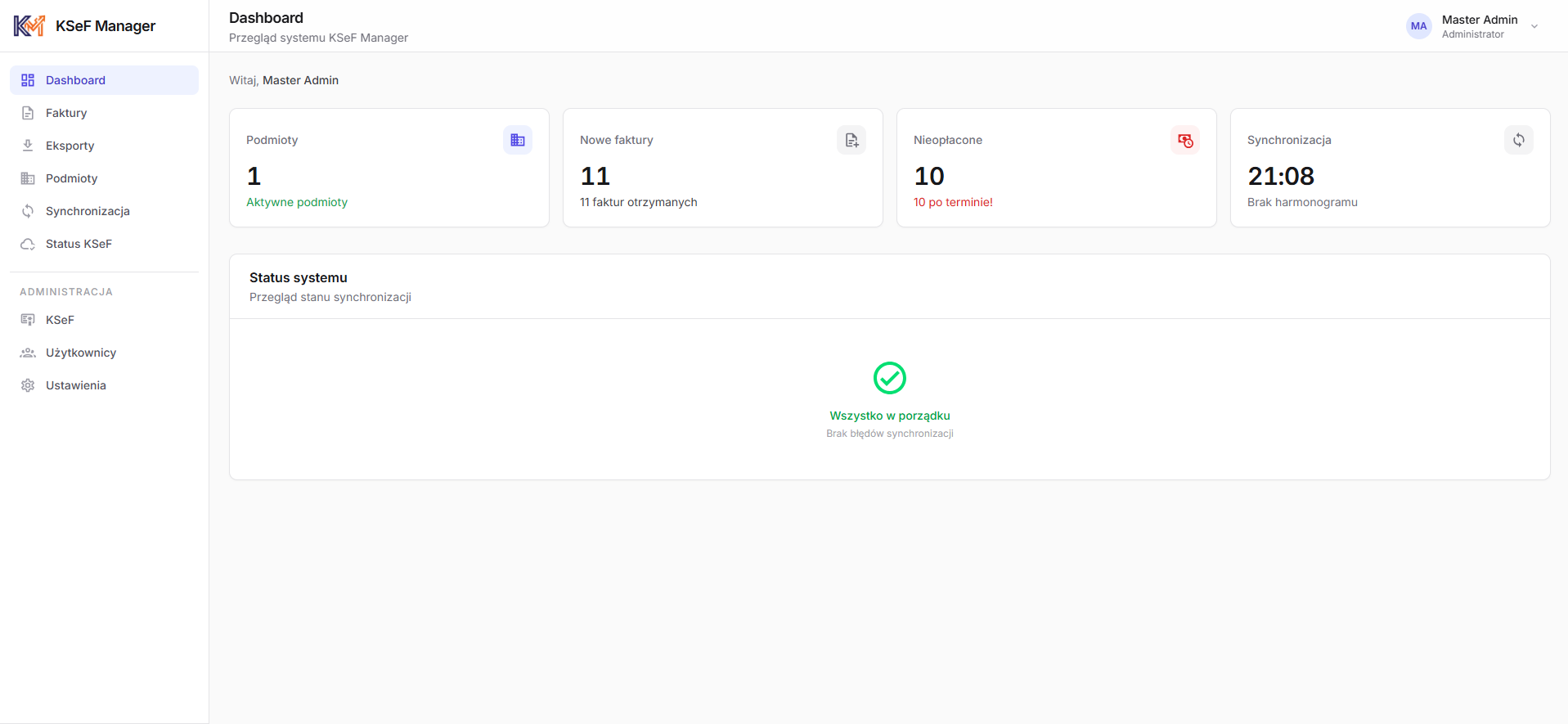
Task: Click the 10 po terminie! warning text
Action: [953, 202]
